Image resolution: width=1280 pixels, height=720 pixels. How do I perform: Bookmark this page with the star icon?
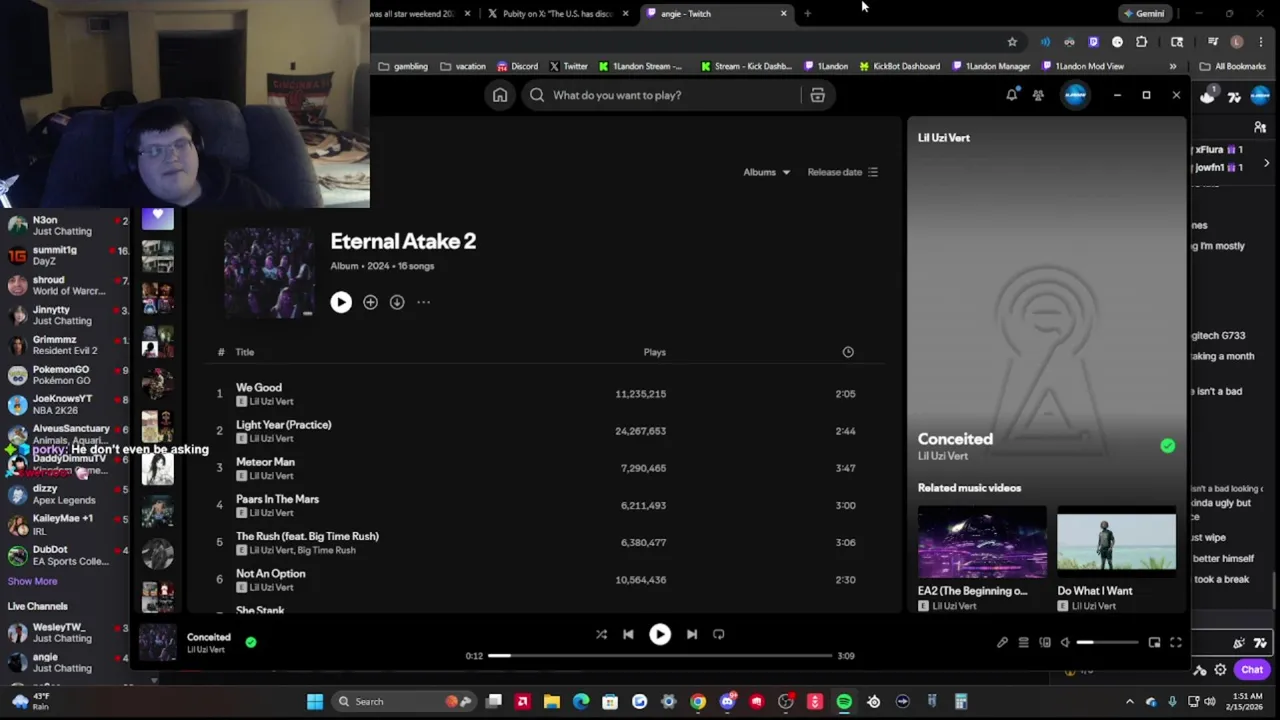(1012, 42)
